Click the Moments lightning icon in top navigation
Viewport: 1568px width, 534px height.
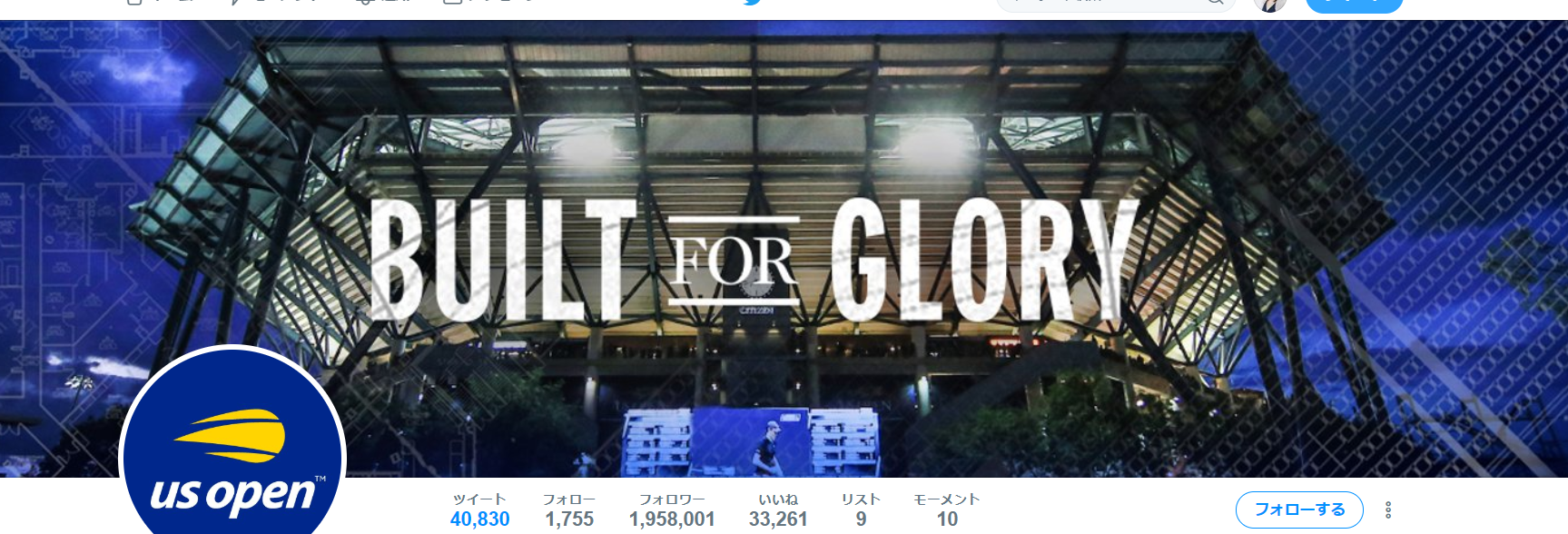[234, 2]
